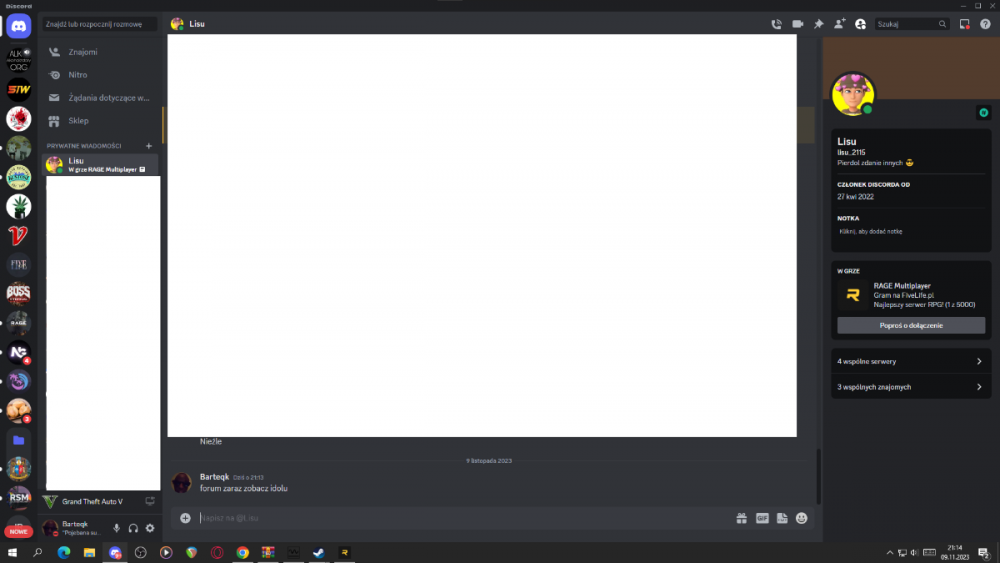
Task: Send a Nitro gift icon
Action: tap(741, 518)
